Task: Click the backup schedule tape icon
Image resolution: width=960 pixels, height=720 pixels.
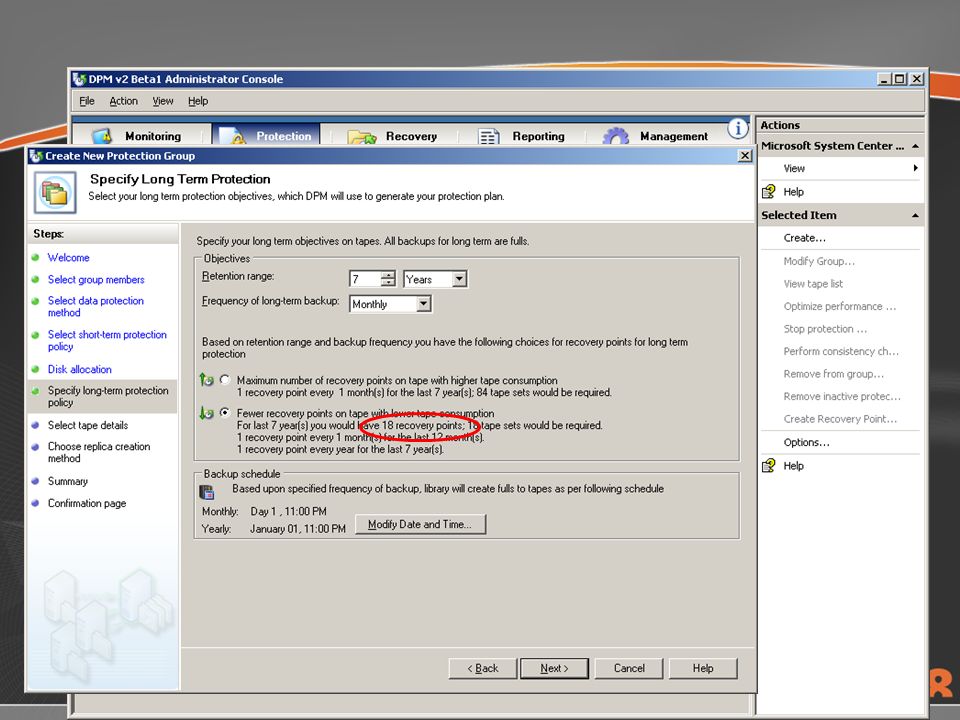Action: 207,492
